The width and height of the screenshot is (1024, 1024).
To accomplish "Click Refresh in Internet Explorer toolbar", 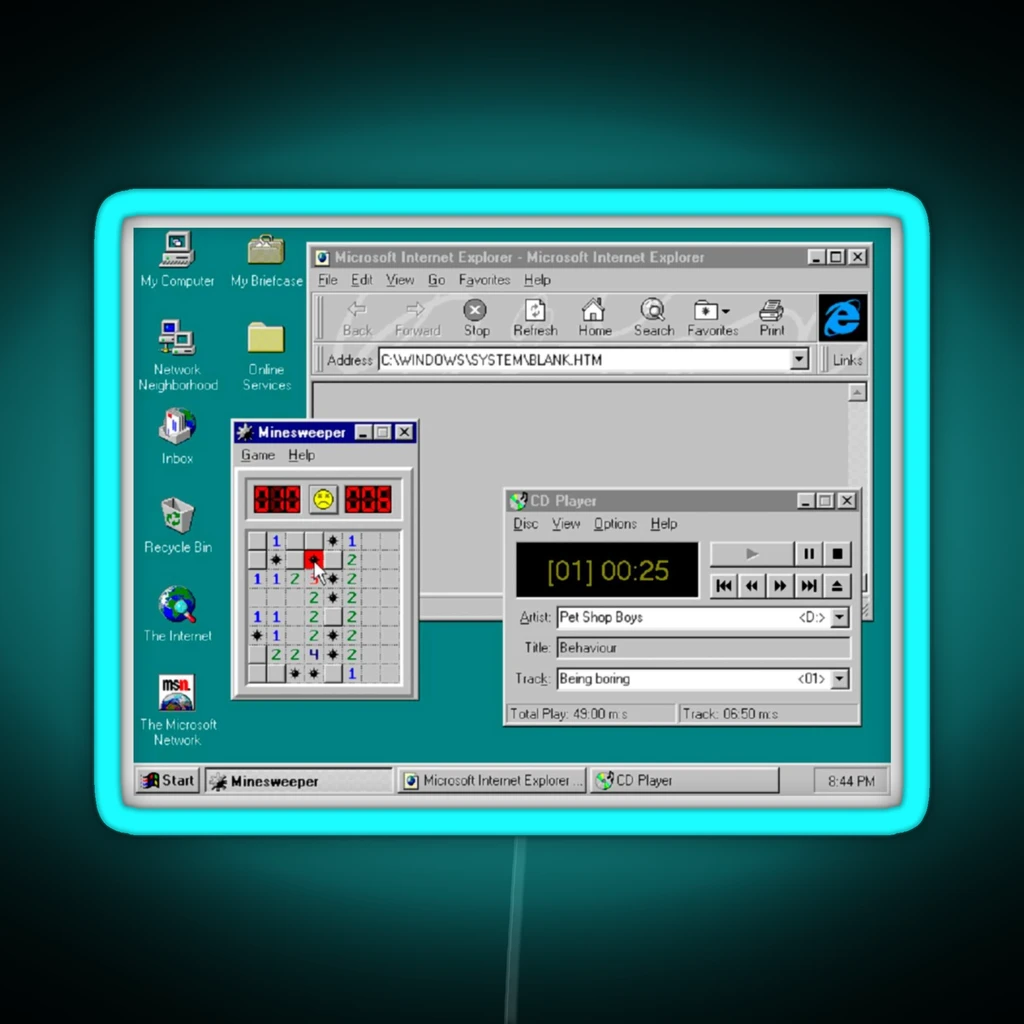I will point(535,318).
